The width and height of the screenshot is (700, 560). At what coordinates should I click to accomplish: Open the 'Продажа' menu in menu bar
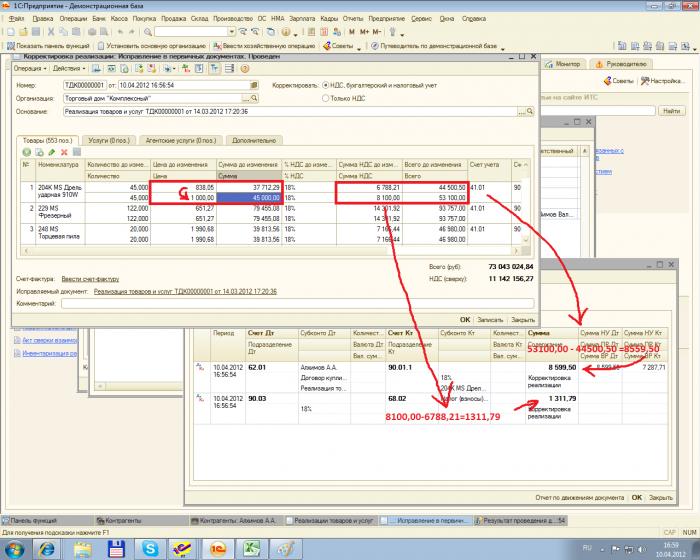[x=173, y=19]
